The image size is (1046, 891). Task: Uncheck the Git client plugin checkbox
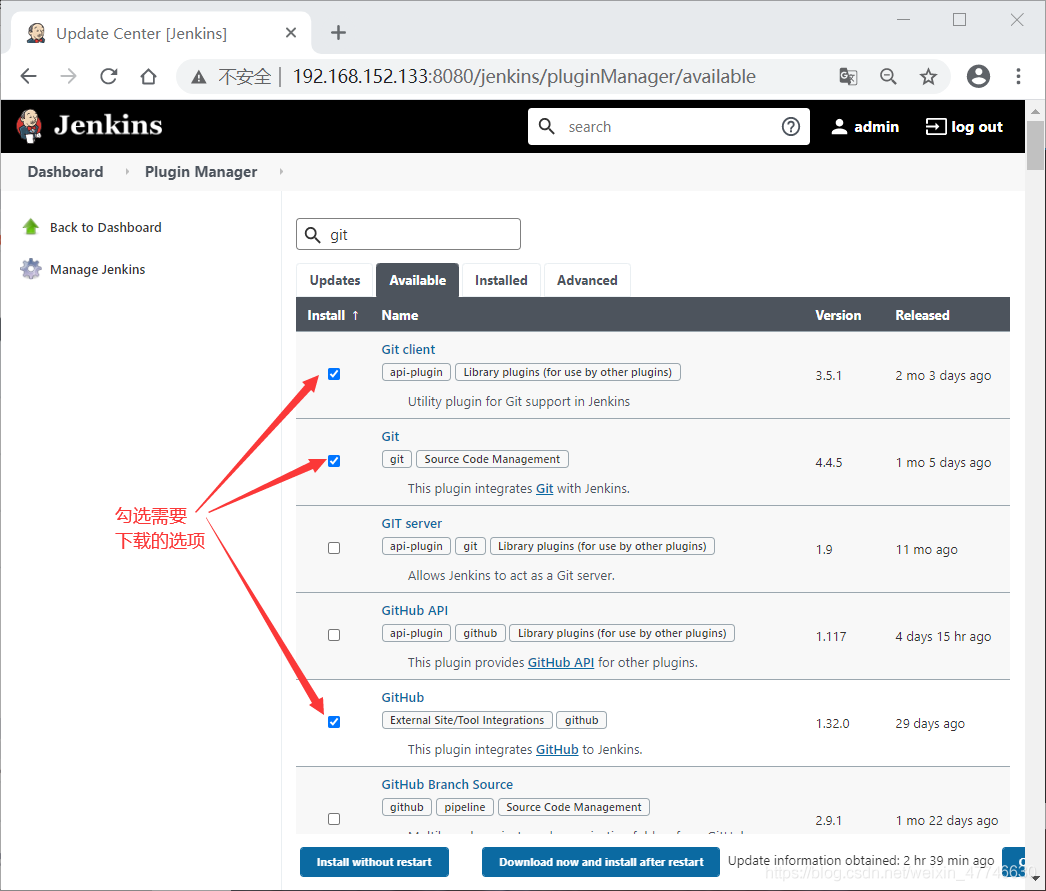[334, 374]
